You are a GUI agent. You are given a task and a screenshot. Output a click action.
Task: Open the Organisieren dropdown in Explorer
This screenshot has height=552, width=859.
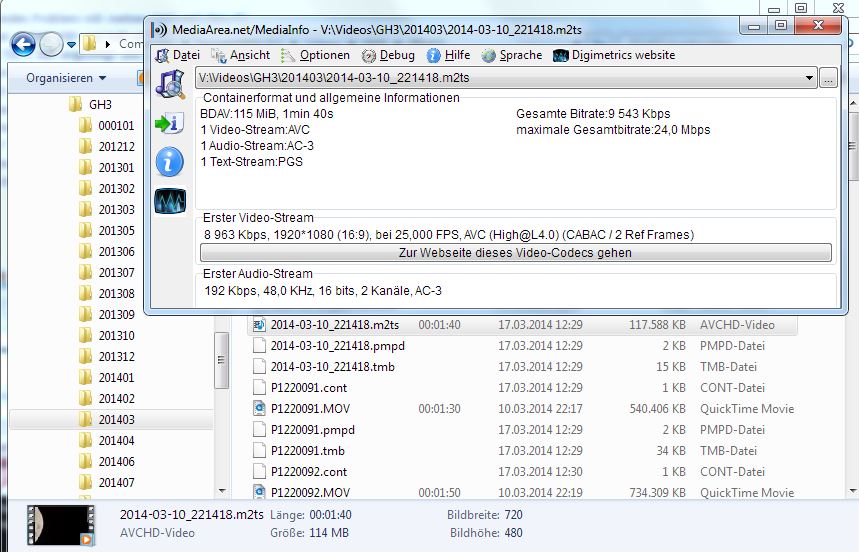66,78
